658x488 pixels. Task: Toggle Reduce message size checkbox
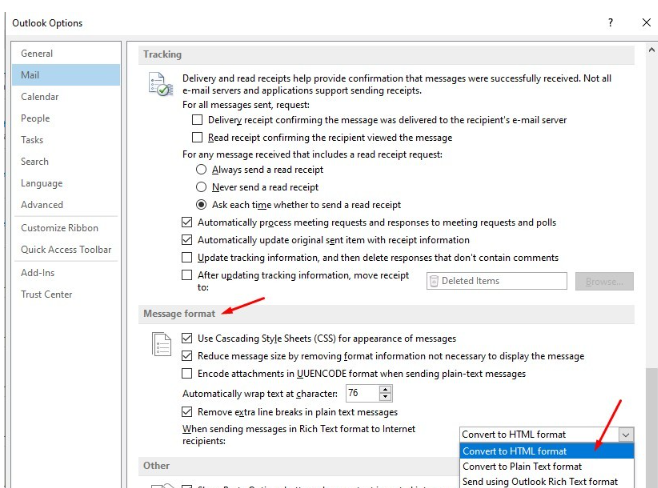click(187, 356)
